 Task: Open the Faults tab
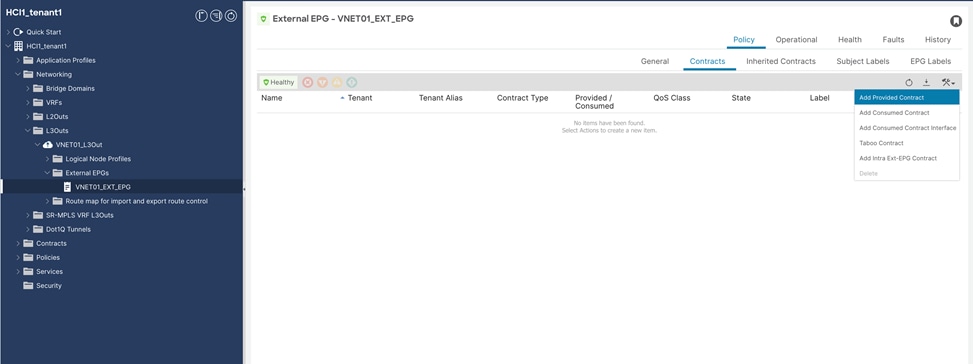click(893, 40)
